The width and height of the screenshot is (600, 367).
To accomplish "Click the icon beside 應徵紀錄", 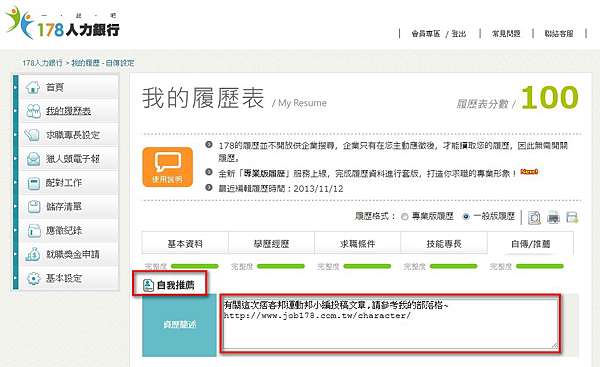I will coord(34,231).
